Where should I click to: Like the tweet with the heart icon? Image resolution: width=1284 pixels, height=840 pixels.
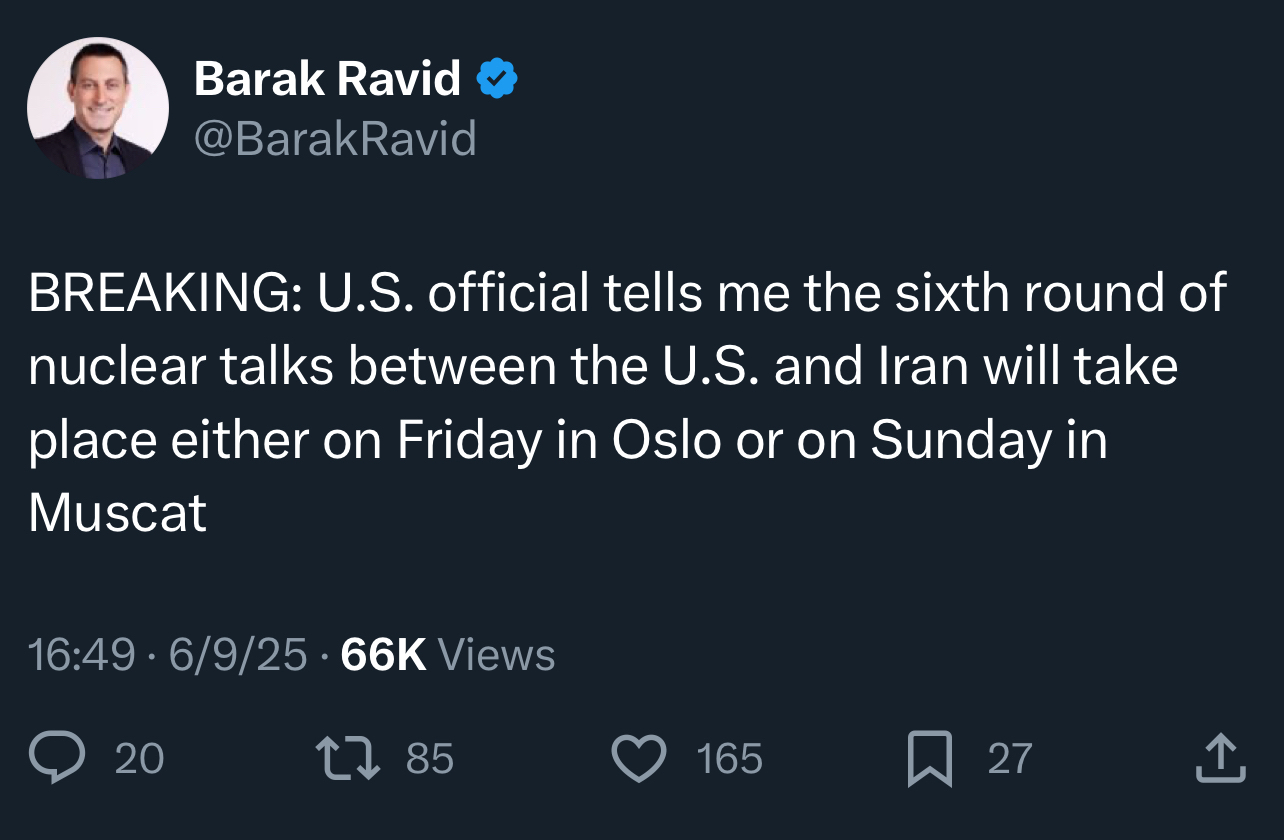pyautogui.click(x=638, y=758)
